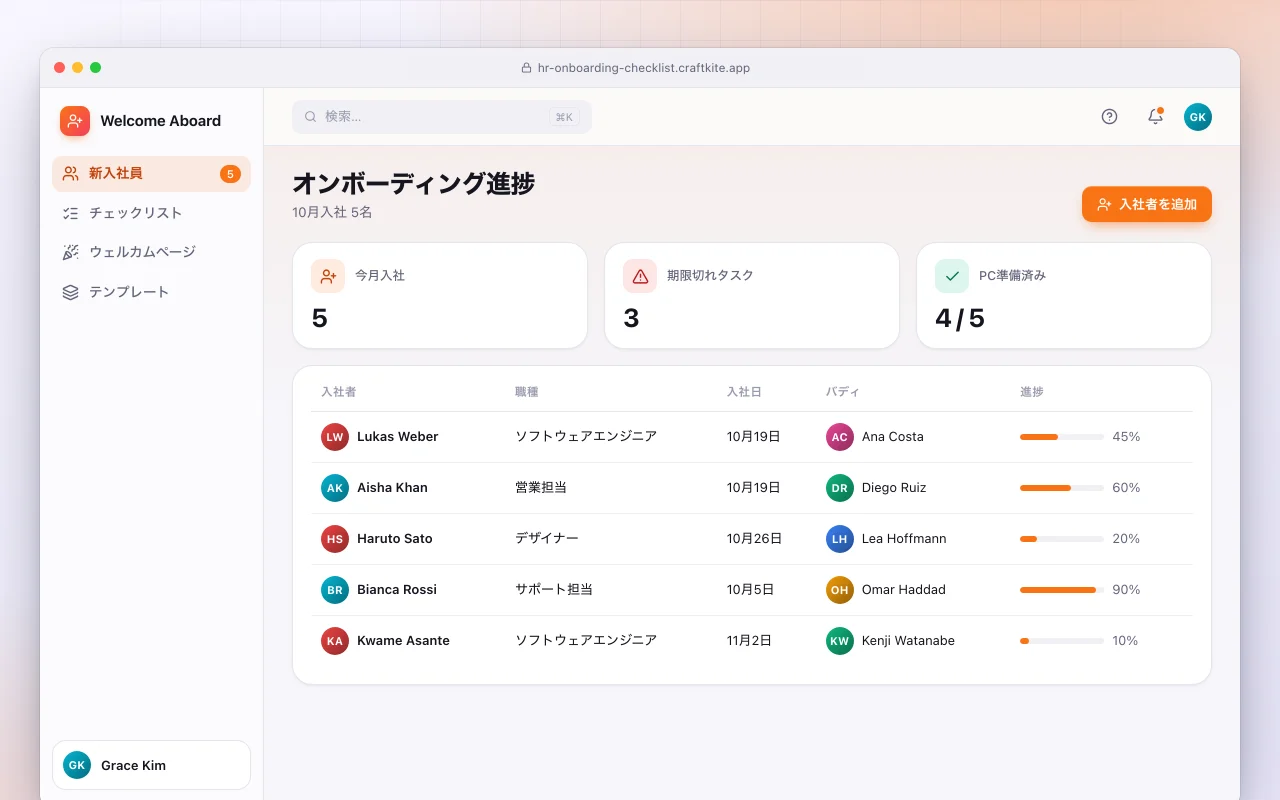The image size is (1280, 800).
Task: Open notifications bell icon
Action: [1155, 117]
